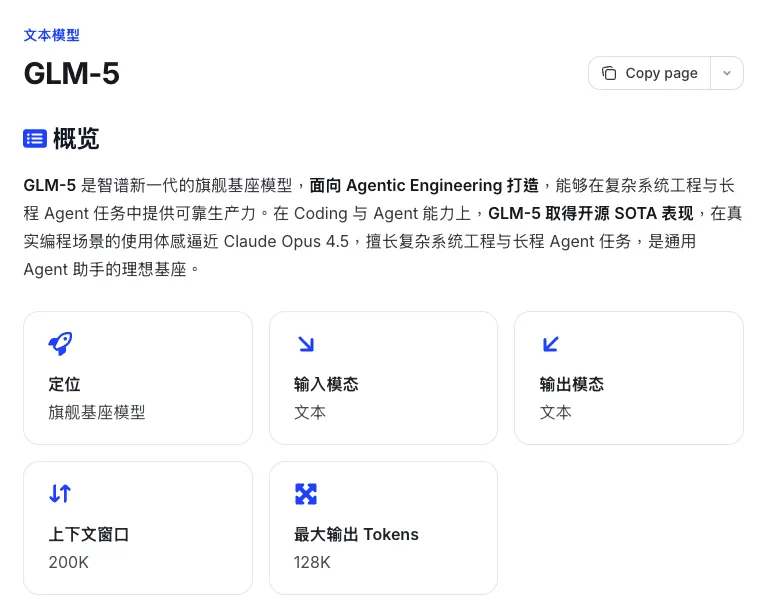Viewport: 782px width, 608px height.
Task: Click the 128K value text
Action: 312,562
